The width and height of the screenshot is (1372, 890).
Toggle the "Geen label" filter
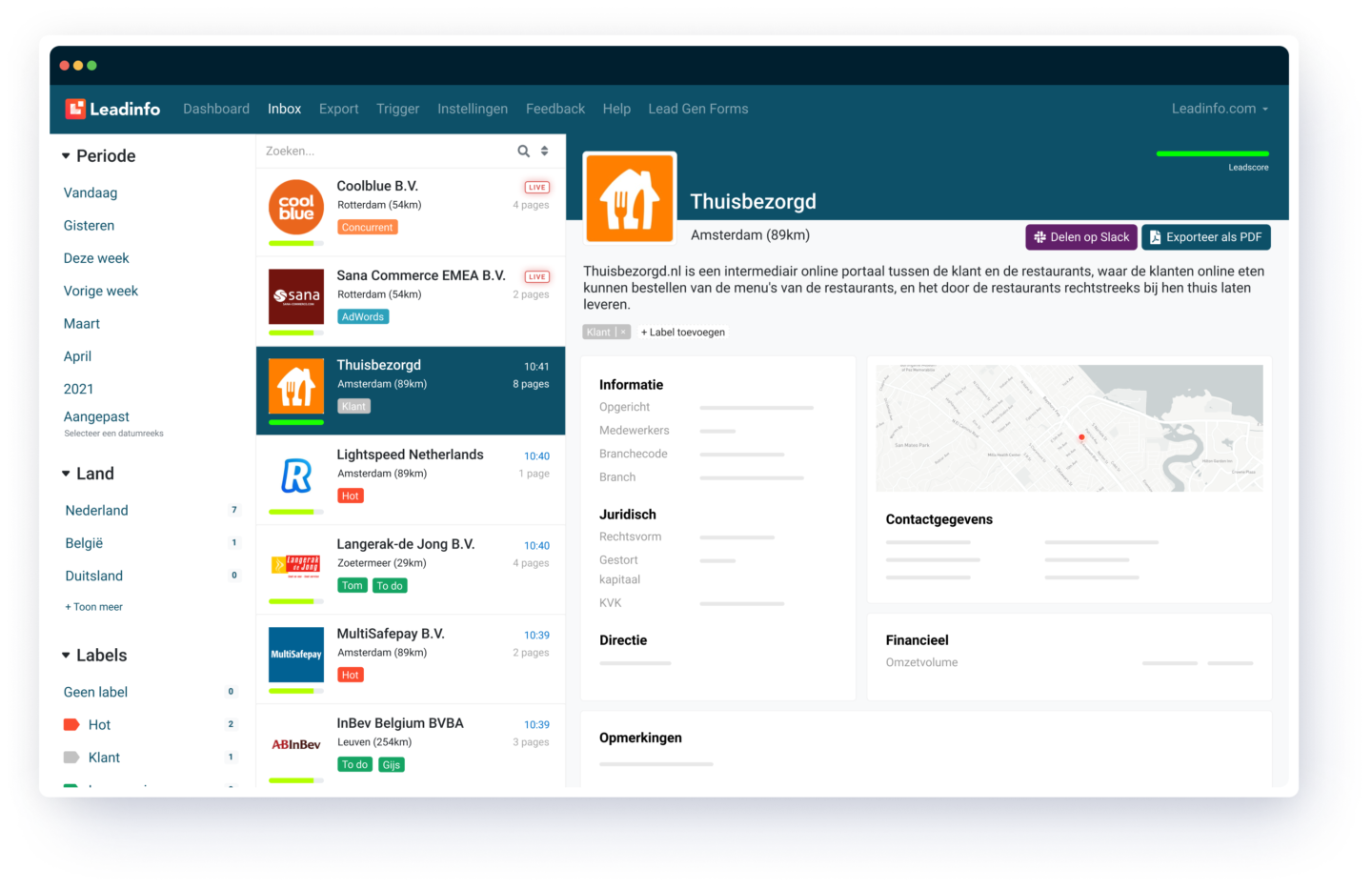95,692
